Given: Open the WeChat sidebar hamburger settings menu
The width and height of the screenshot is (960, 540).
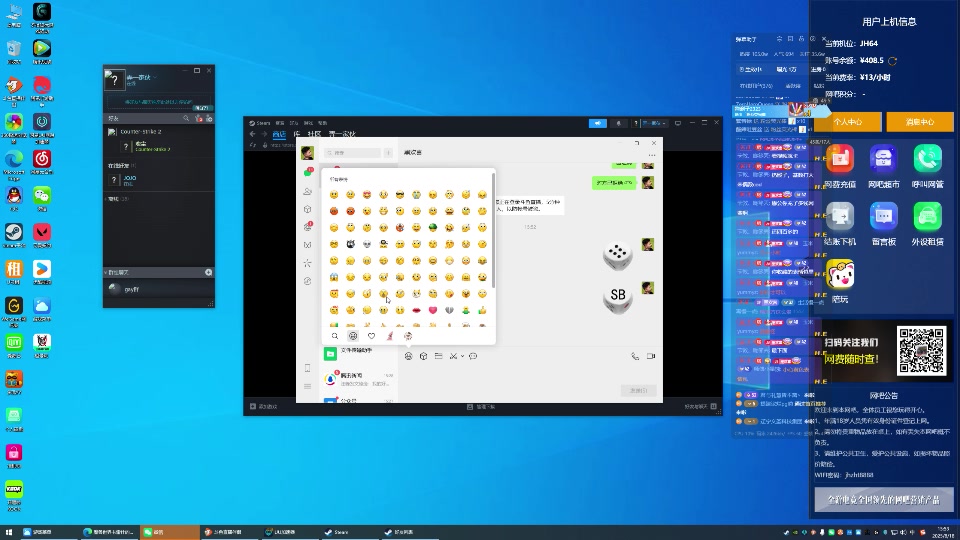Looking at the screenshot, I should (x=307, y=386).
